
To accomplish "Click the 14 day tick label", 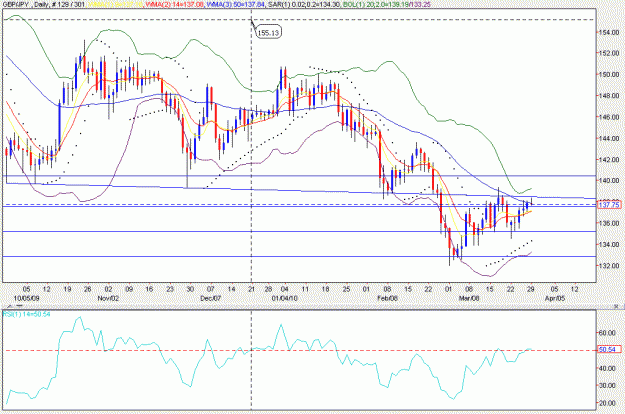I will pyautogui.click(x=231, y=289).
